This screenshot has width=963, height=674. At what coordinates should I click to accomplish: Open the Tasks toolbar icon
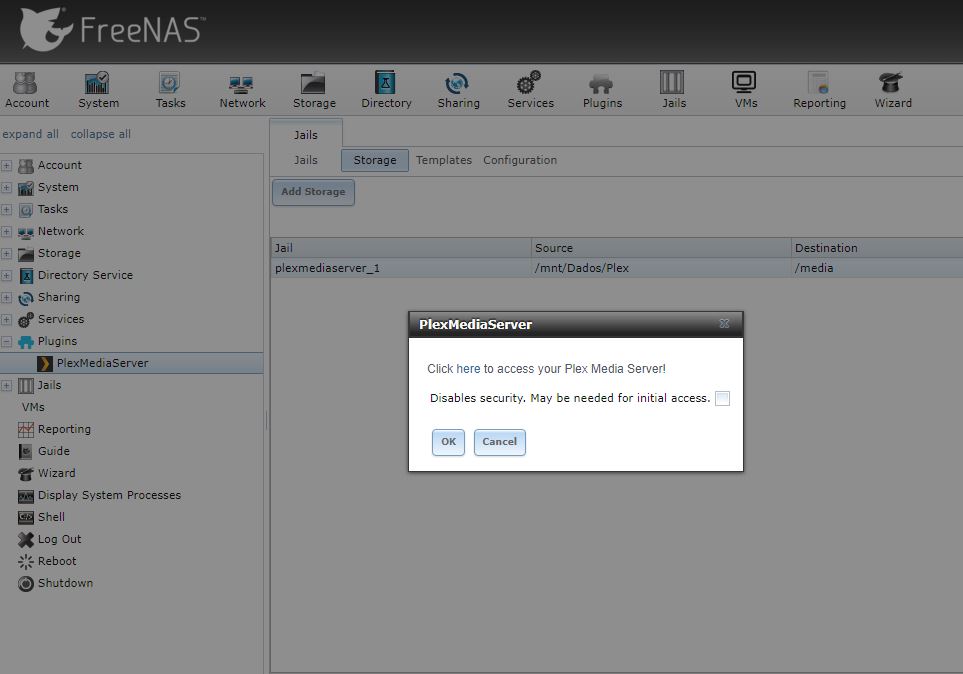tap(170, 90)
